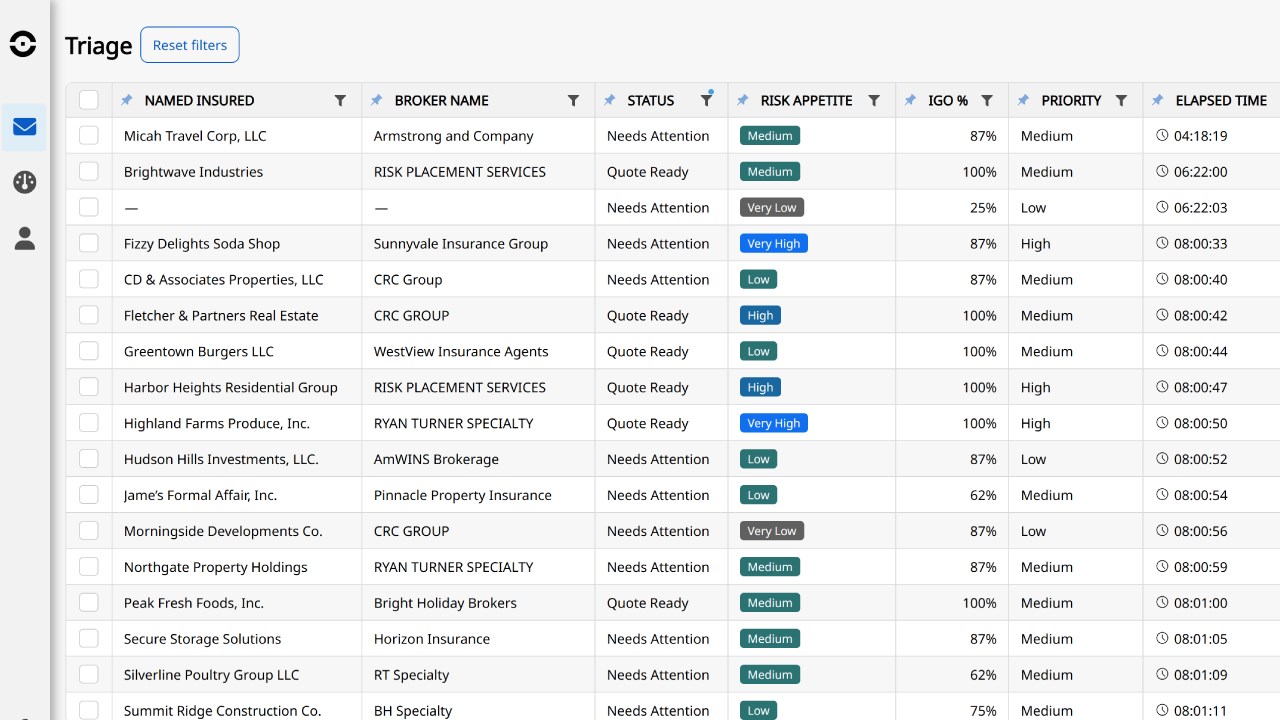
Task: Open the dashboard gauge icon in sidebar
Action: pyautogui.click(x=24, y=182)
